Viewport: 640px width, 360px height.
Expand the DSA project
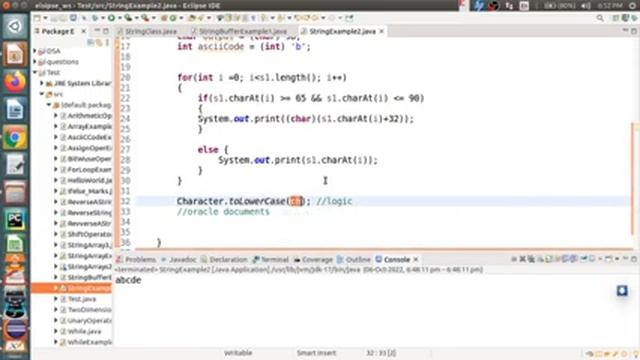[35, 51]
